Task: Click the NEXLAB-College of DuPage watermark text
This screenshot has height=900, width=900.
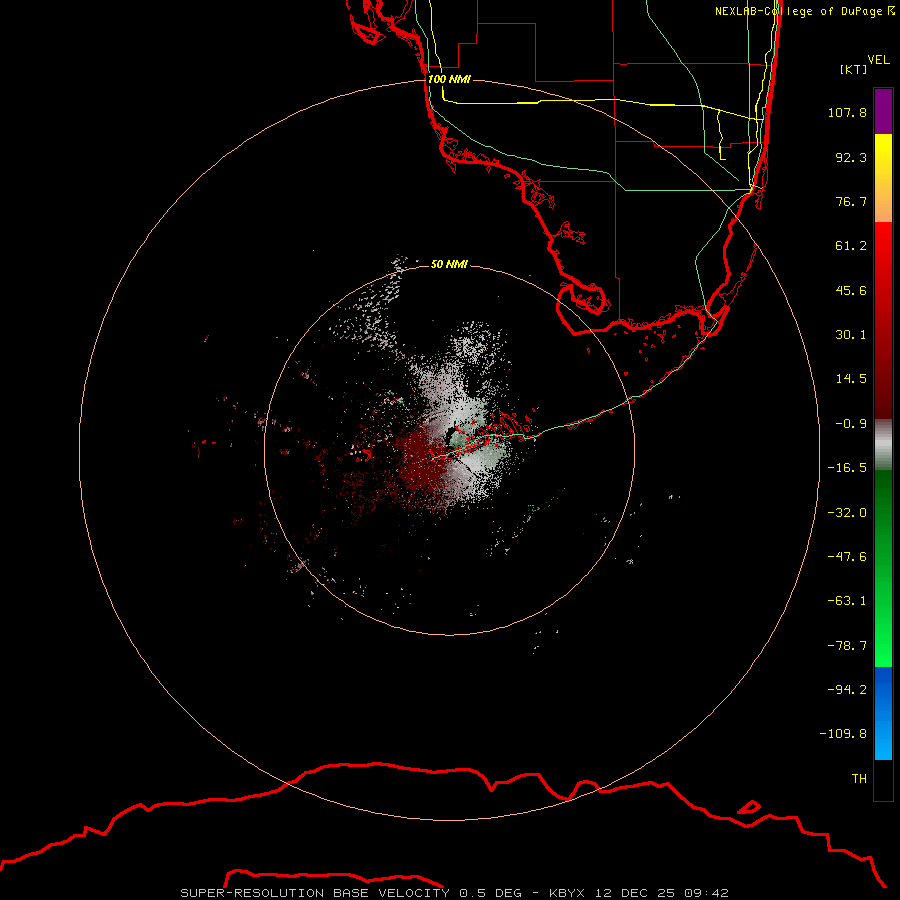Action: pyautogui.click(x=804, y=11)
